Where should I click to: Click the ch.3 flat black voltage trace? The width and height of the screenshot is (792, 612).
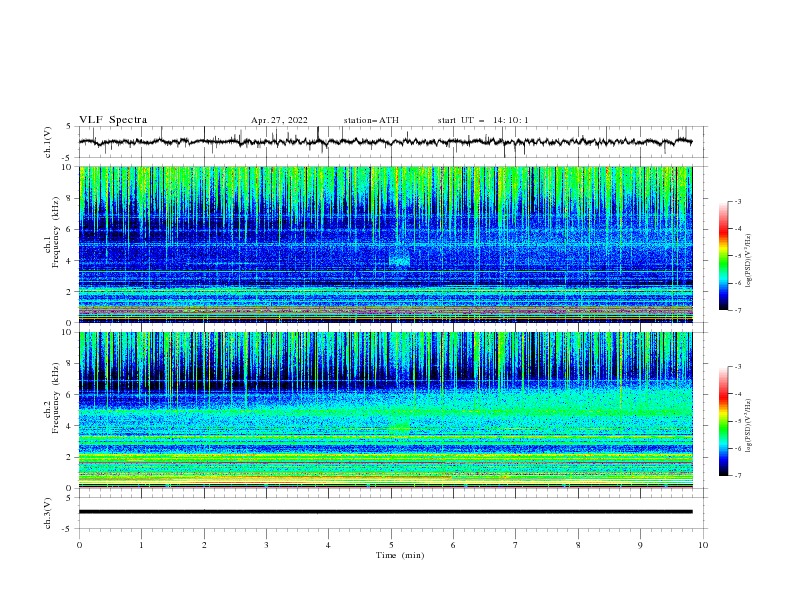[385, 512]
